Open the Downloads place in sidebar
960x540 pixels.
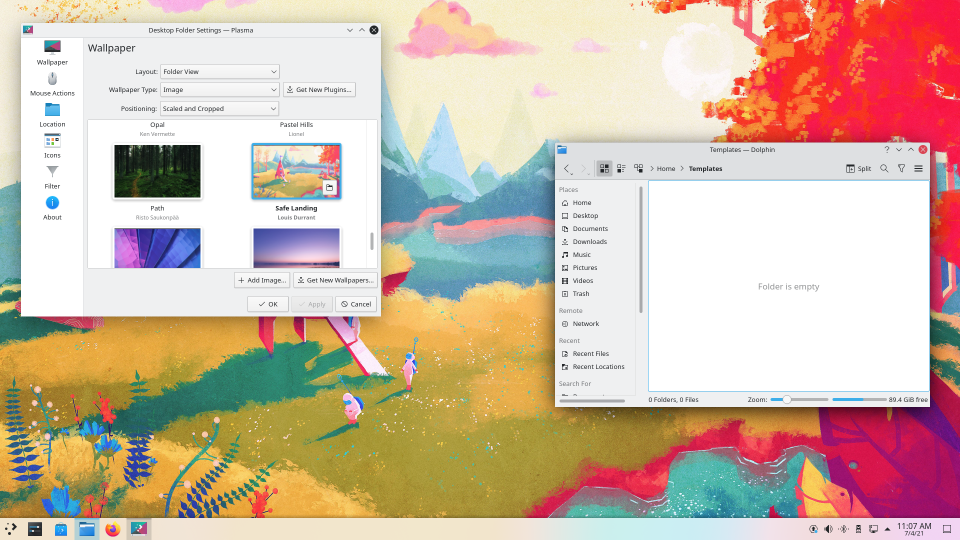click(589, 242)
